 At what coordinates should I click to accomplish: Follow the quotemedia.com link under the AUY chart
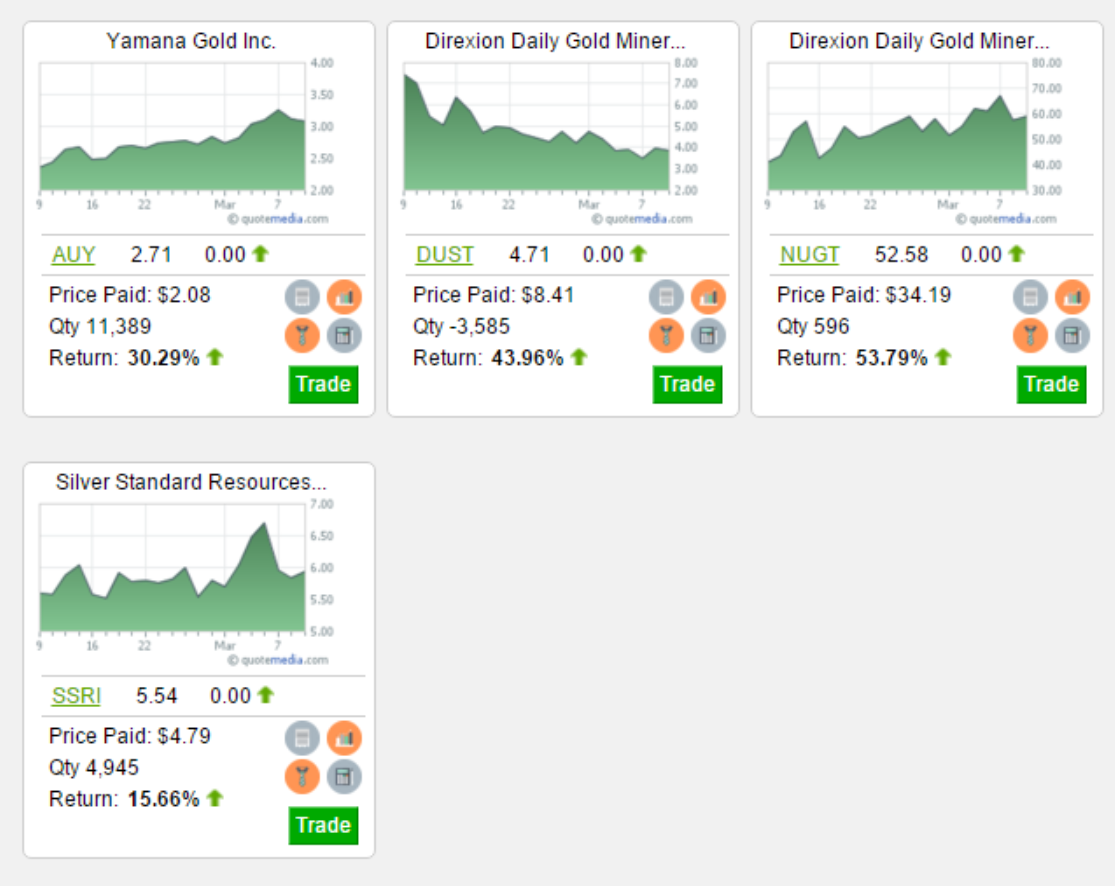point(278,219)
